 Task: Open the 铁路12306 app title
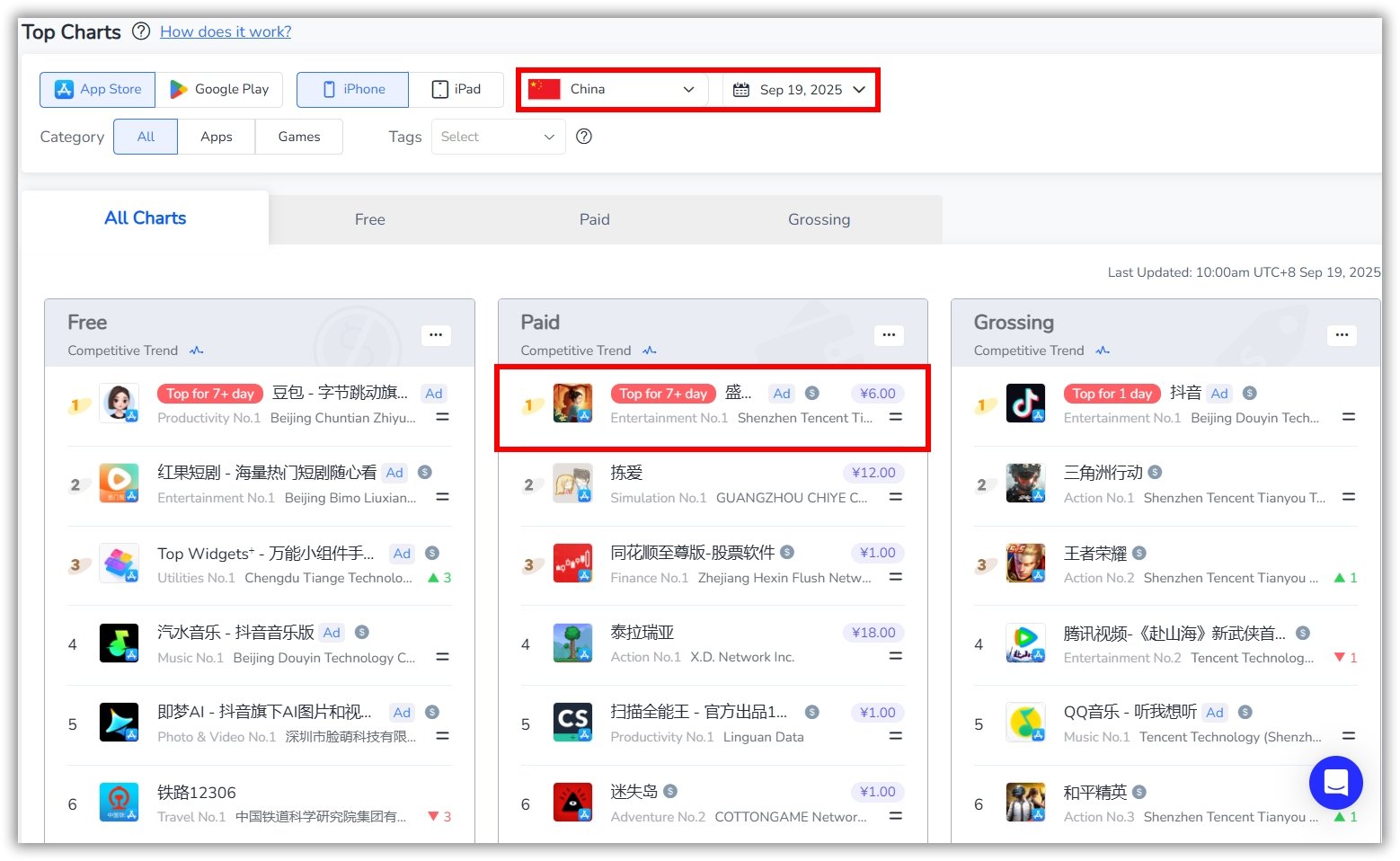[197, 793]
